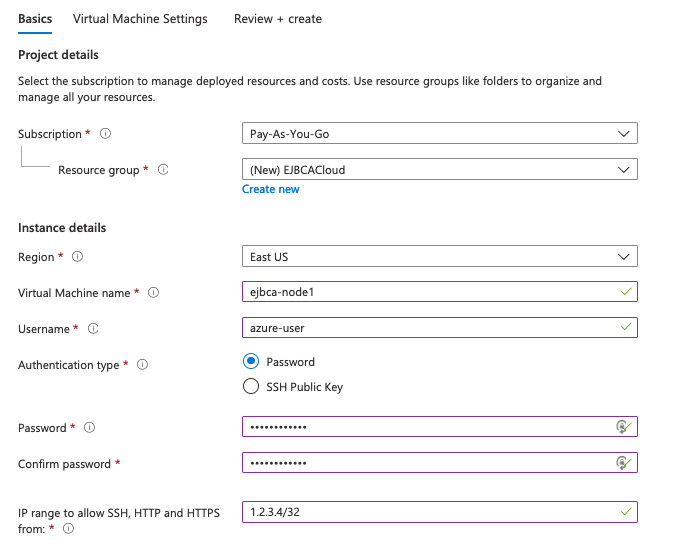The image size is (686, 553).
Task: Switch to Virtual Machine Settings tab
Action: [140, 19]
